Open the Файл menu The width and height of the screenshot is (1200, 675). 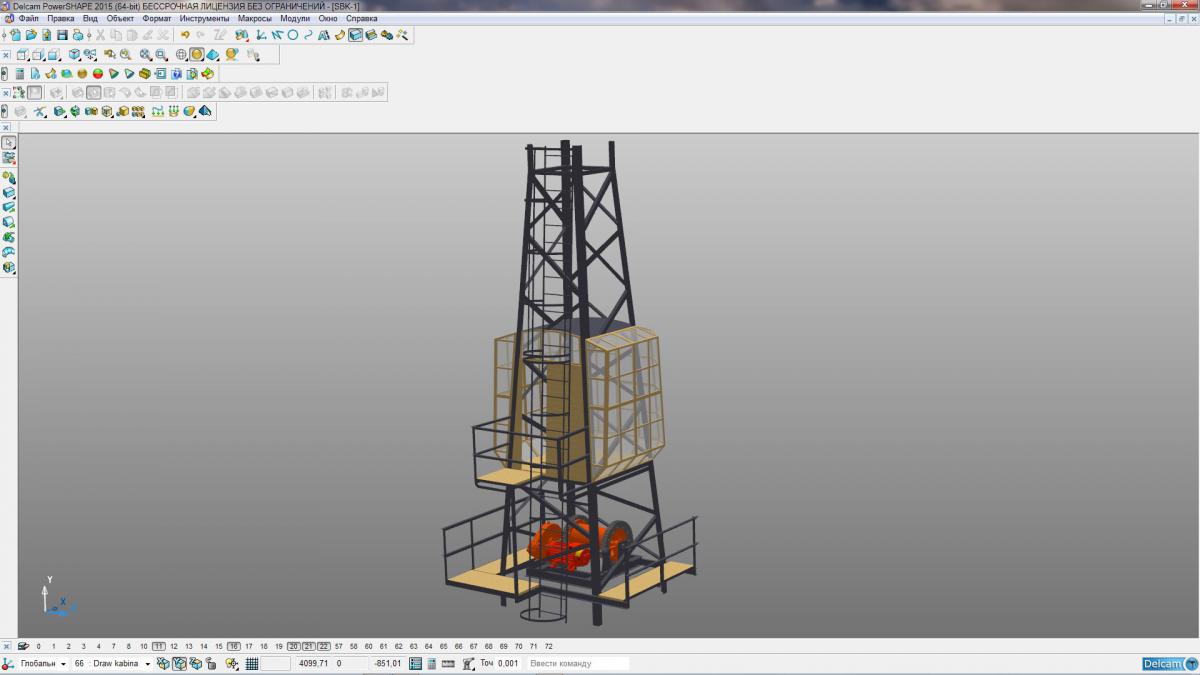(28, 18)
